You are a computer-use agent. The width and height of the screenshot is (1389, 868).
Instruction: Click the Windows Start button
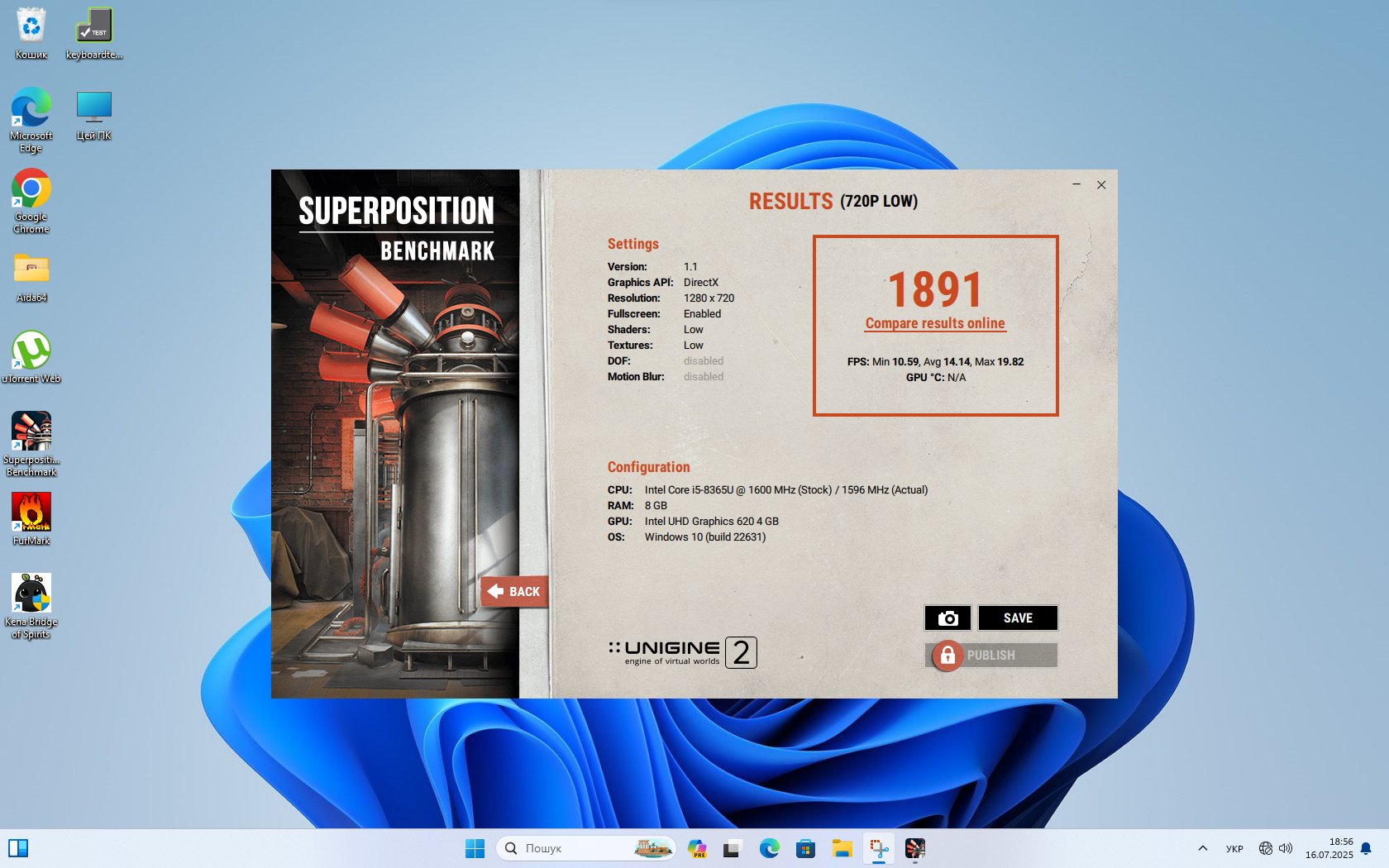pos(475,848)
